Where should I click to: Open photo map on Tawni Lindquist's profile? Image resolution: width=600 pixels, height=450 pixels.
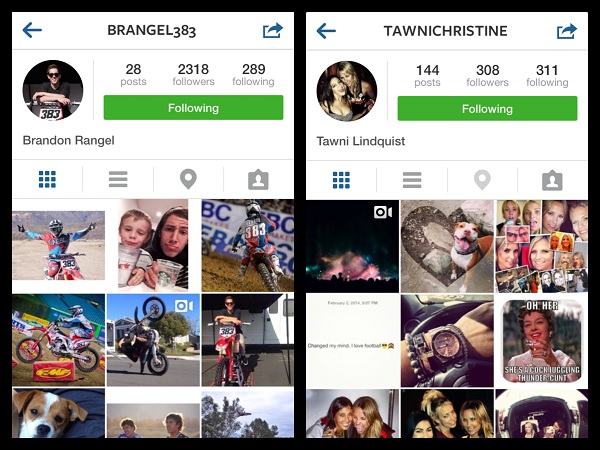click(482, 180)
